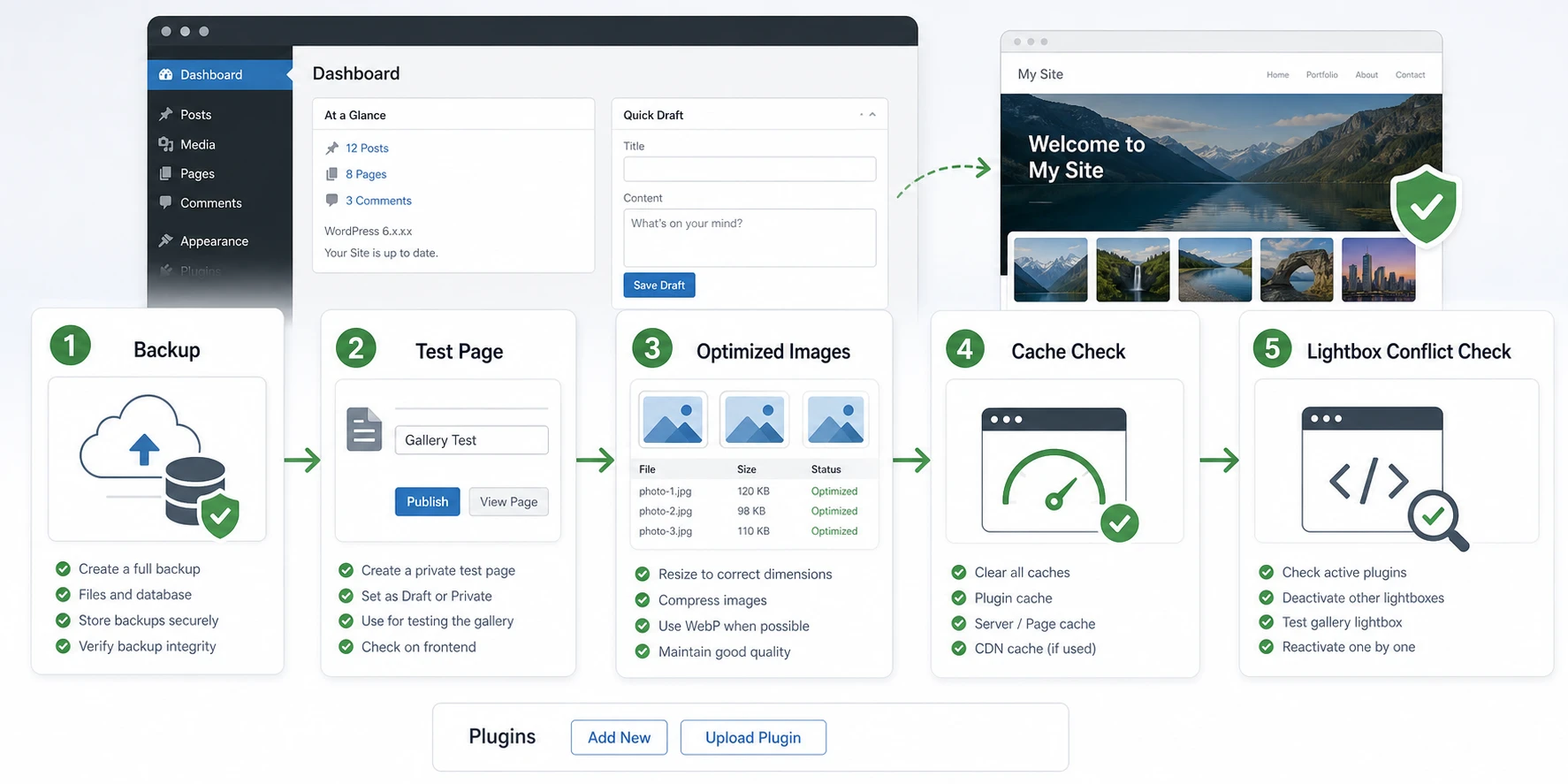Open the blue lake gallery thumbnail
Viewport: 1568px width, 784px height.
pos(1215,270)
